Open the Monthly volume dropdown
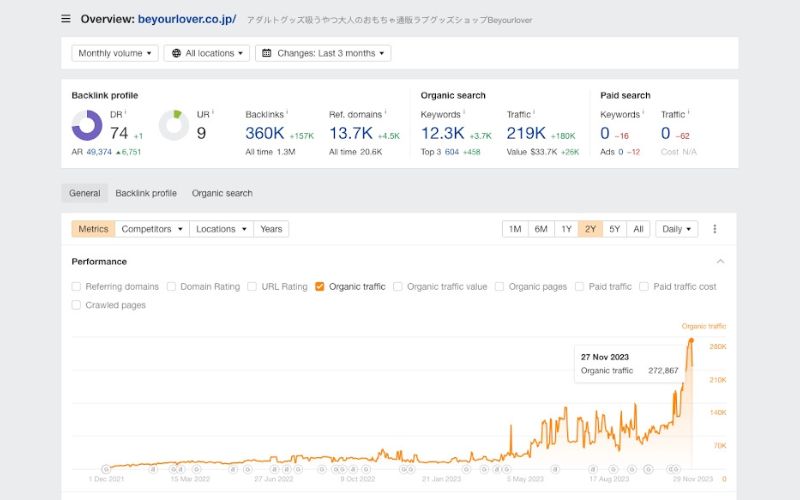The height and width of the screenshot is (500, 800). [115, 53]
